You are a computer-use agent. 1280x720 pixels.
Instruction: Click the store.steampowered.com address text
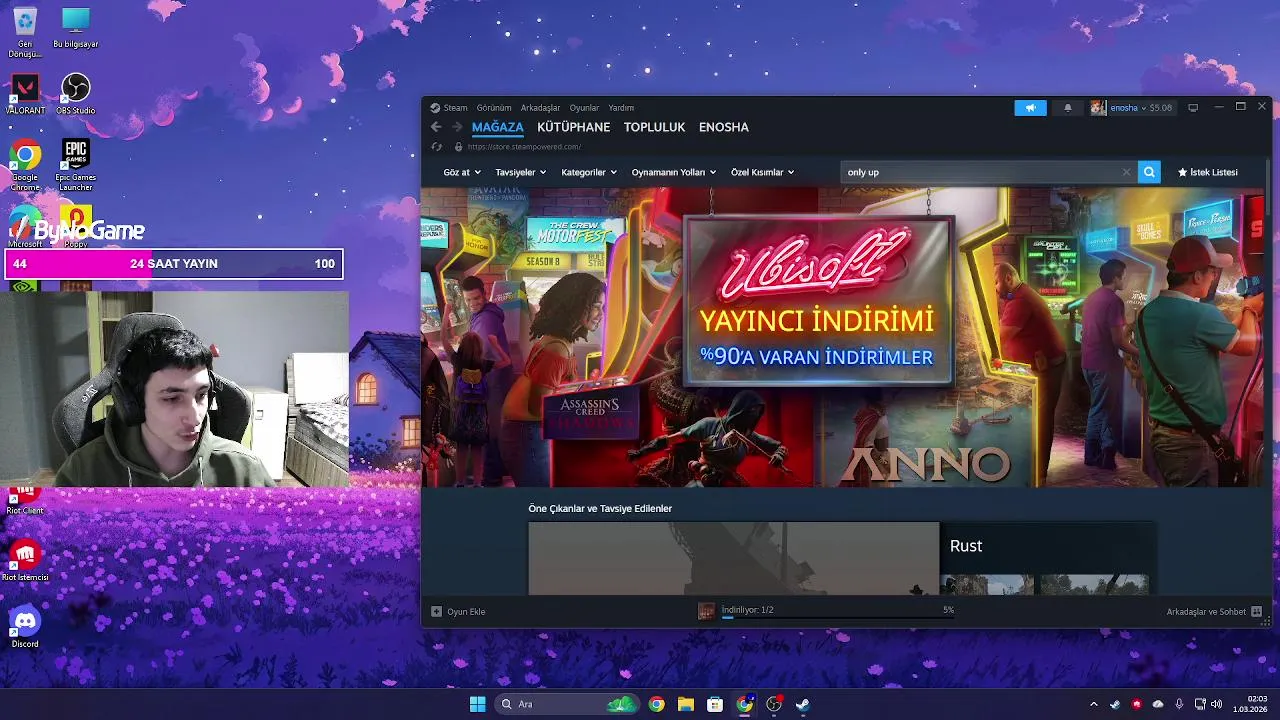click(x=524, y=147)
